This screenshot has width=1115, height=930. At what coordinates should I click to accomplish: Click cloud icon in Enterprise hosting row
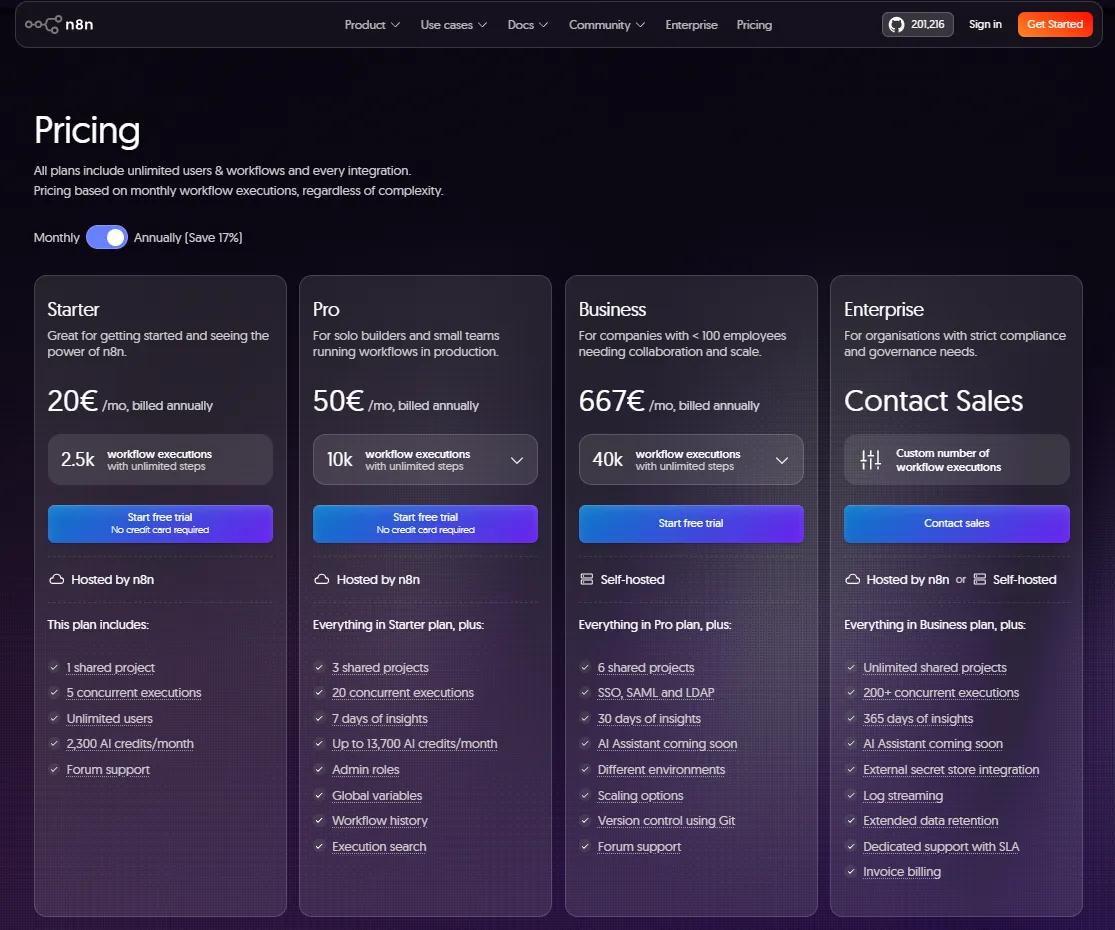point(852,579)
